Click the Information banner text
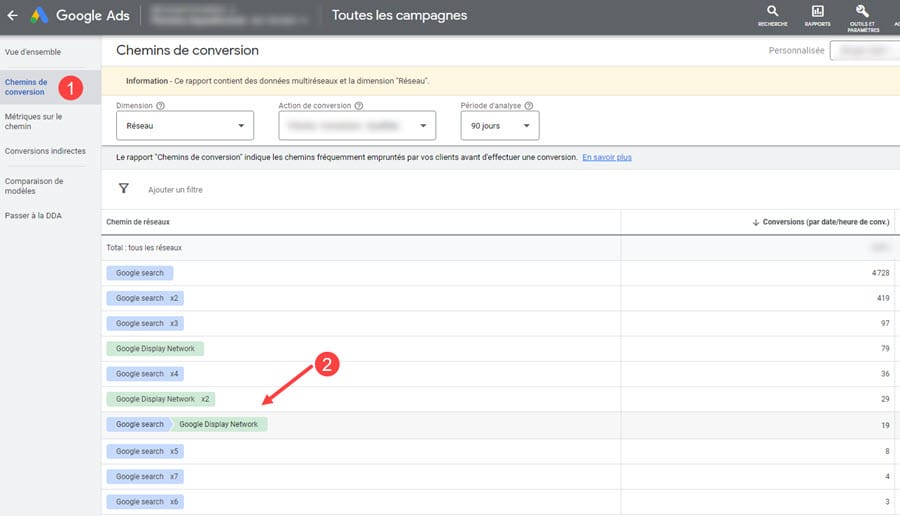Viewport: 900px width, 516px height. (277, 81)
